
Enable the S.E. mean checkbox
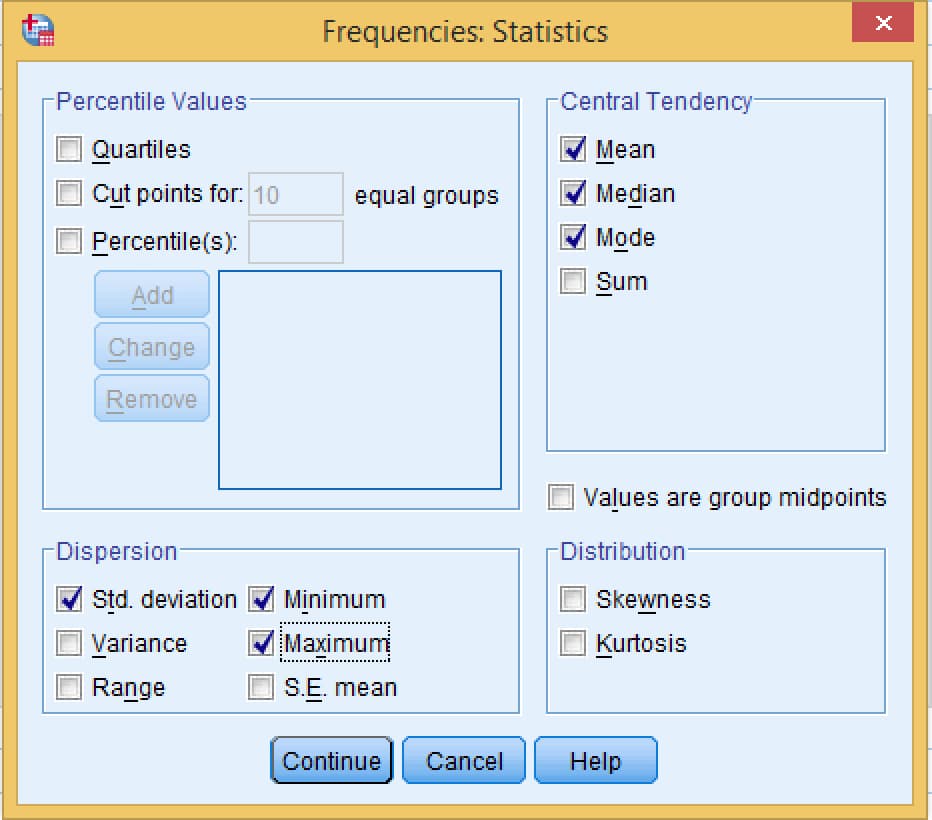pos(261,687)
